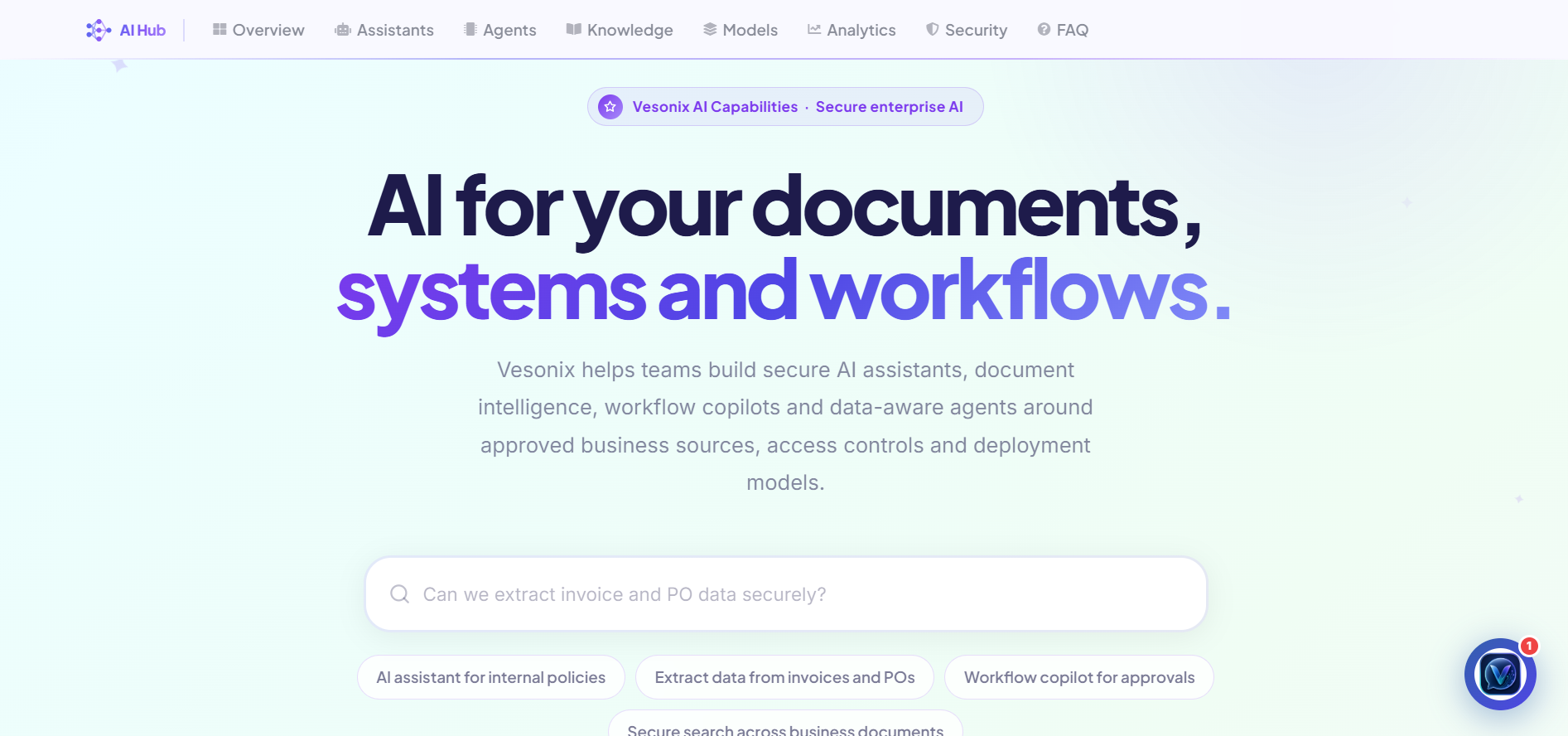Click the Security shield icon
Viewport: 1568px width, 736px height.
pos(933,30)
